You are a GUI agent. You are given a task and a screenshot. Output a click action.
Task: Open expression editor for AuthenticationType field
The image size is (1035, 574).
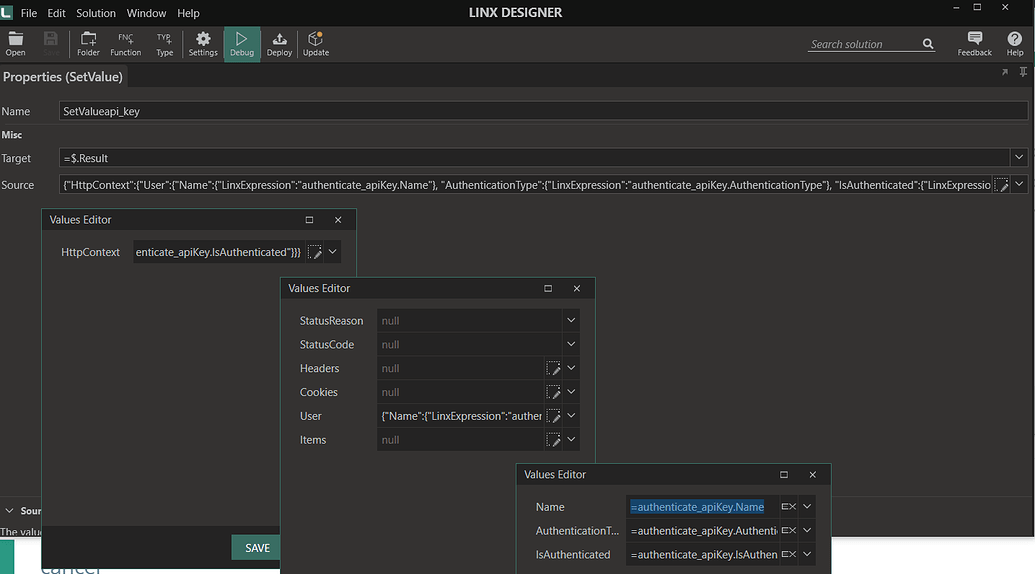788,530
